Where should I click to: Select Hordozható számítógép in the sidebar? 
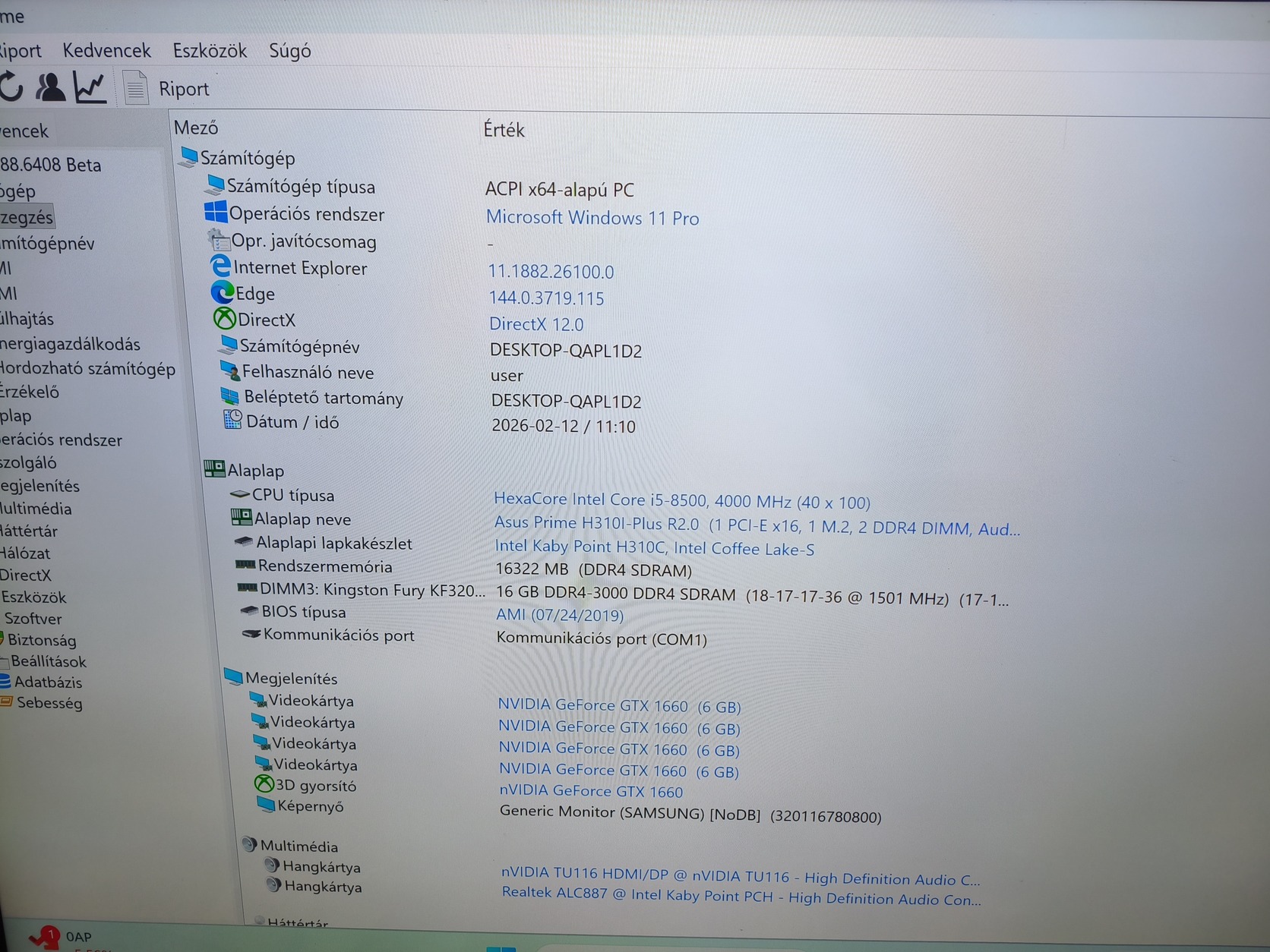[x=87, y=369]
